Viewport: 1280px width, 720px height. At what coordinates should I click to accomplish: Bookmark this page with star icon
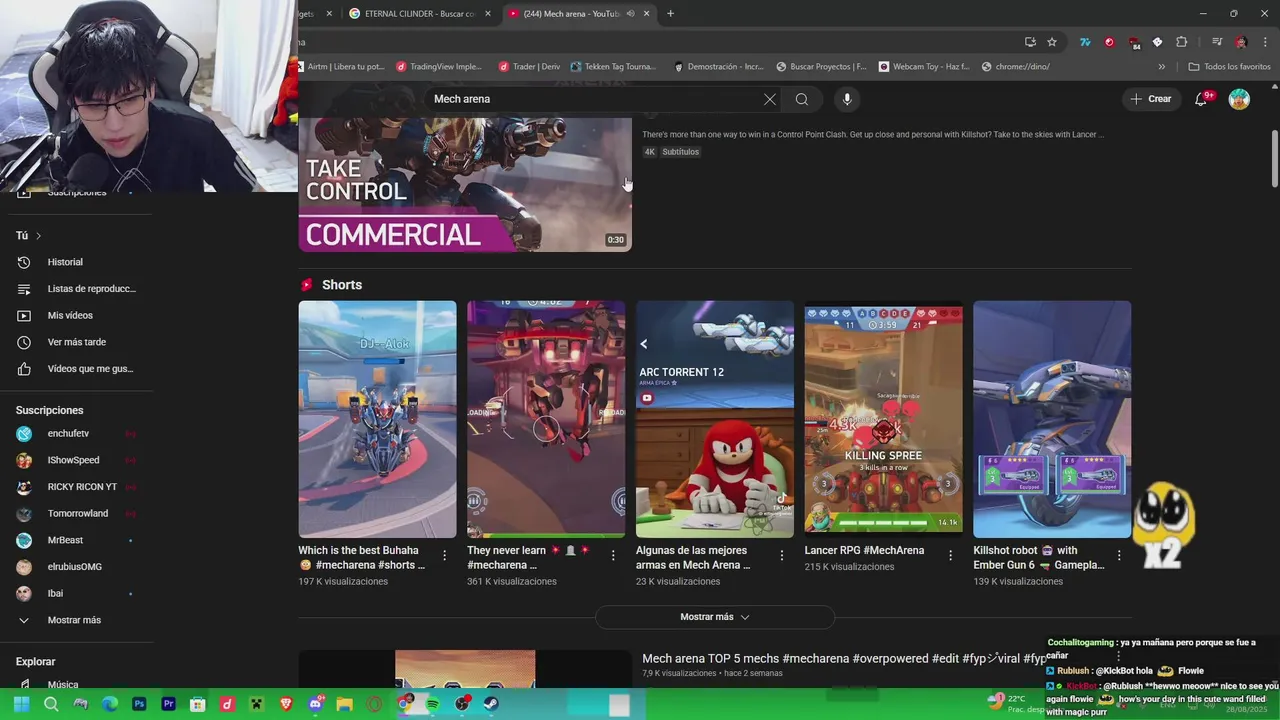pyautogui.click(x=1052, y=42)
